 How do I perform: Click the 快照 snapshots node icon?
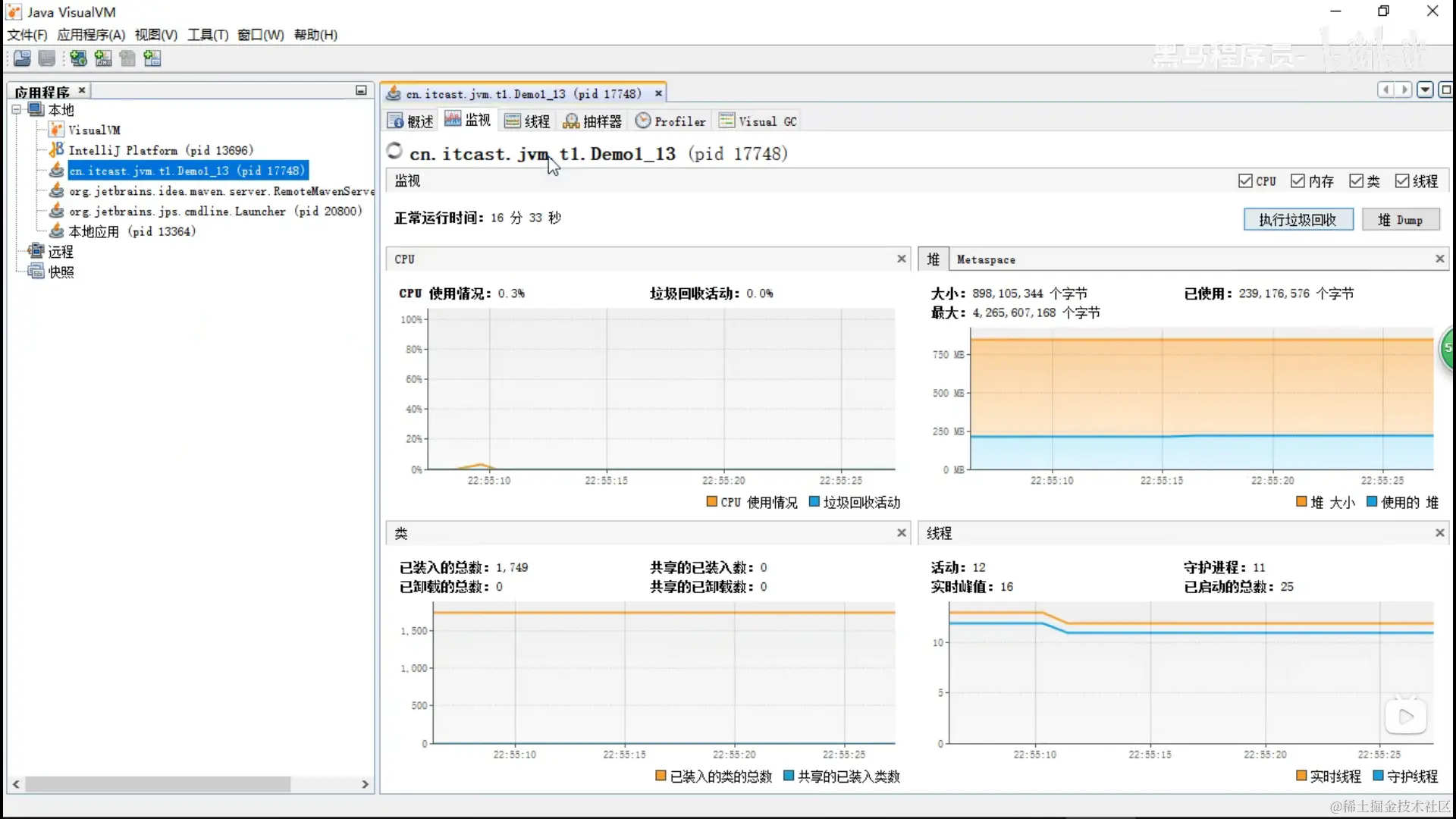pyautogui.click(x=36, y=271)
